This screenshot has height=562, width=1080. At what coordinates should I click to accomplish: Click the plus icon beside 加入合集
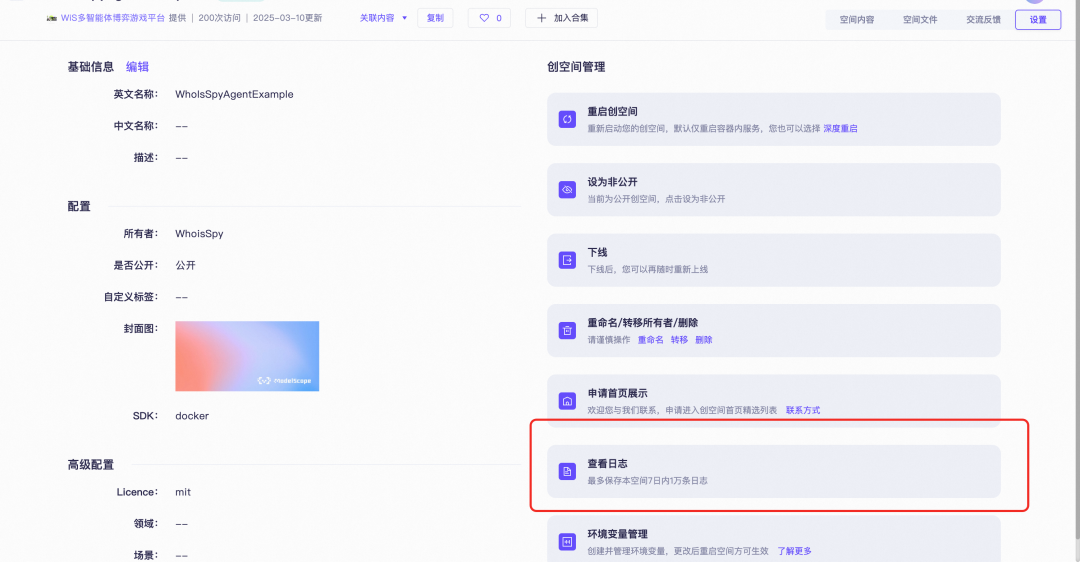coord(541,18)
